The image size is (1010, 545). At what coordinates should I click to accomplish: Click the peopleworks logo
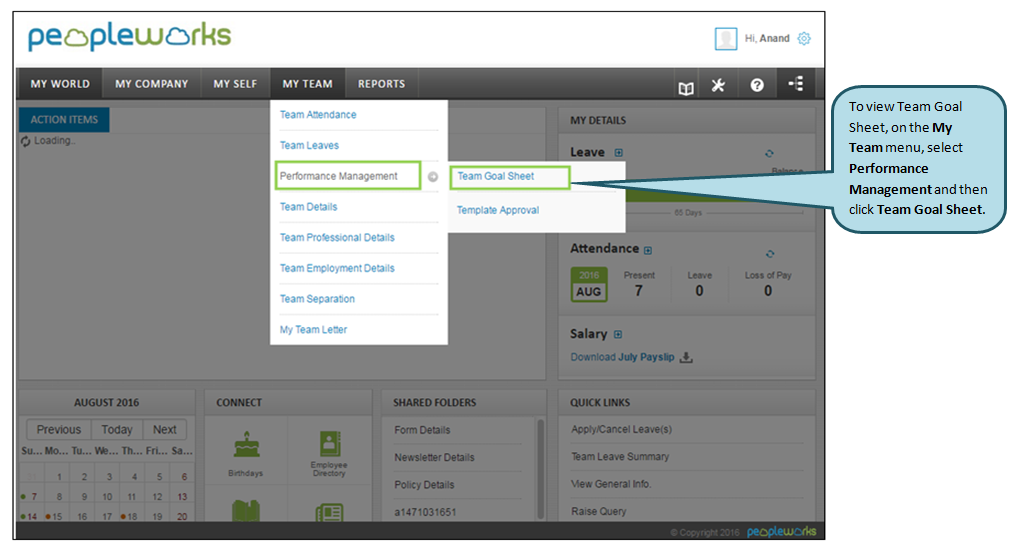click(x=129, y=37)
